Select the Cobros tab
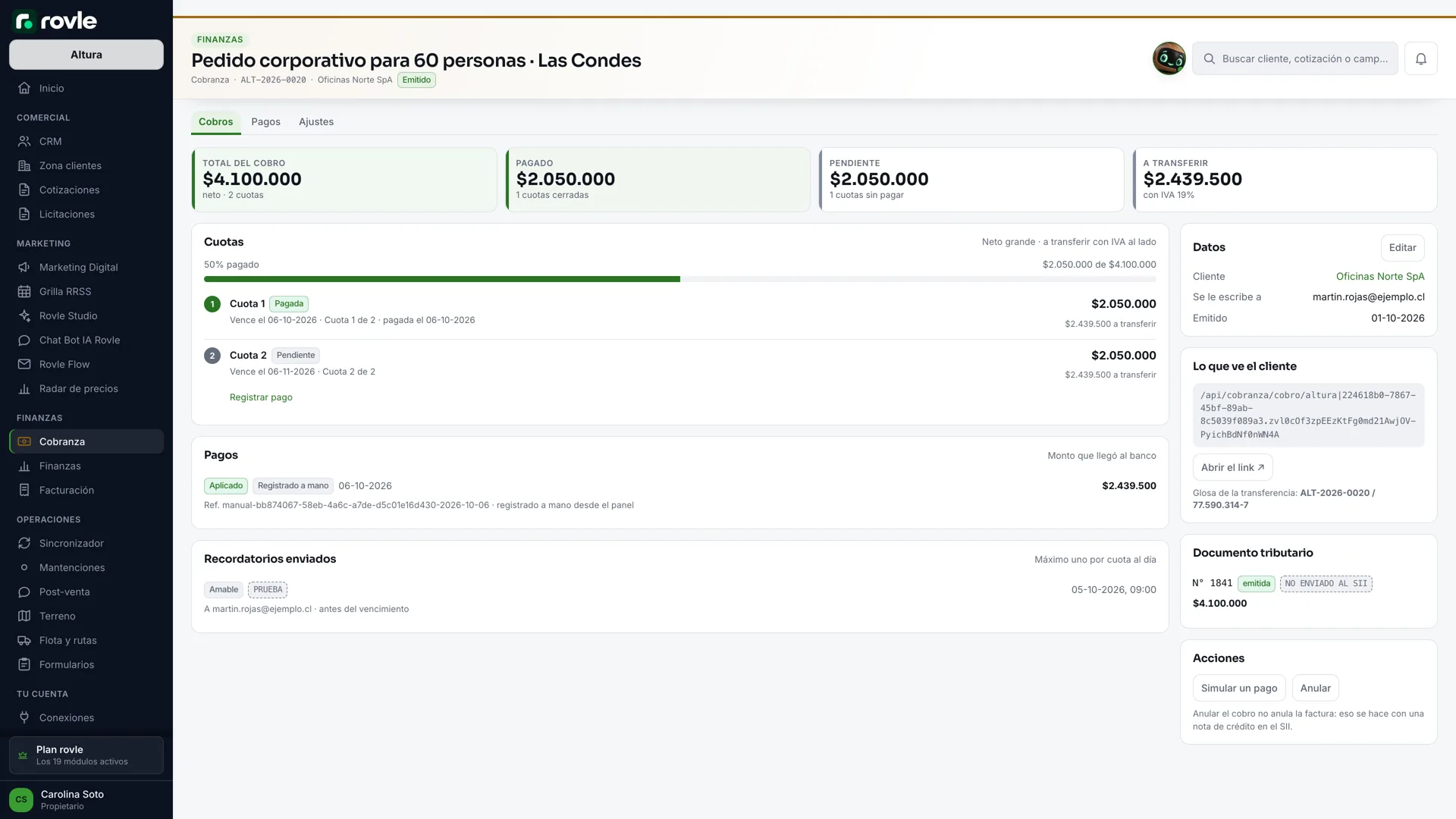The height and width of the screenshot is (819, 1456). point(216,121)
